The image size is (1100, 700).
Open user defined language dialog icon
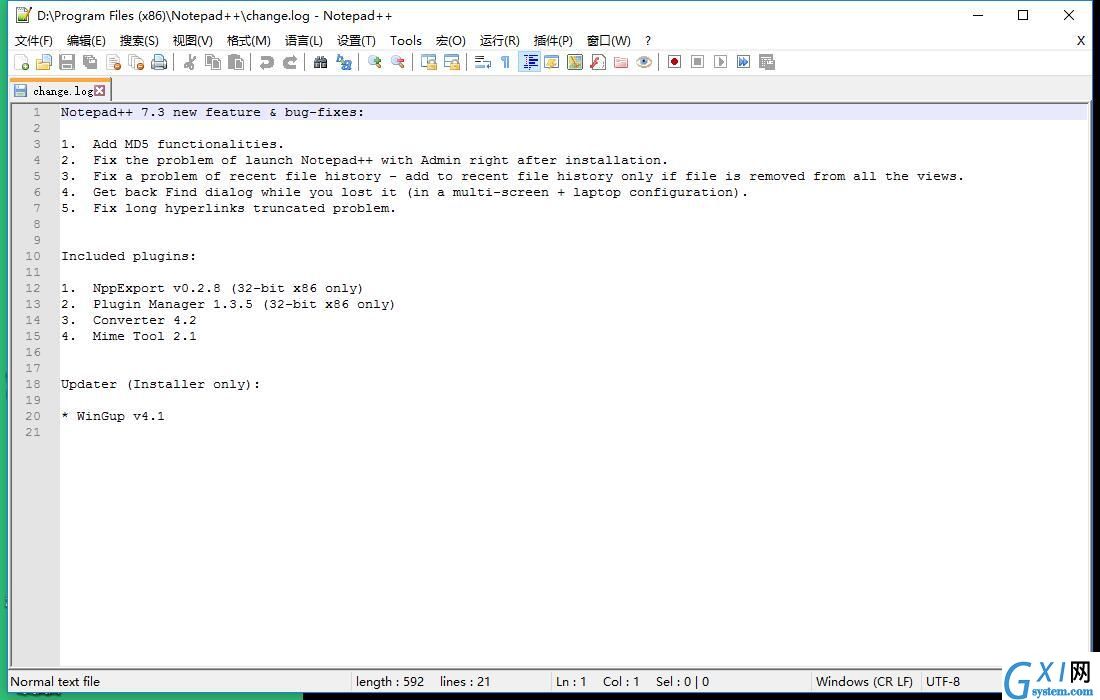(552, 62)
